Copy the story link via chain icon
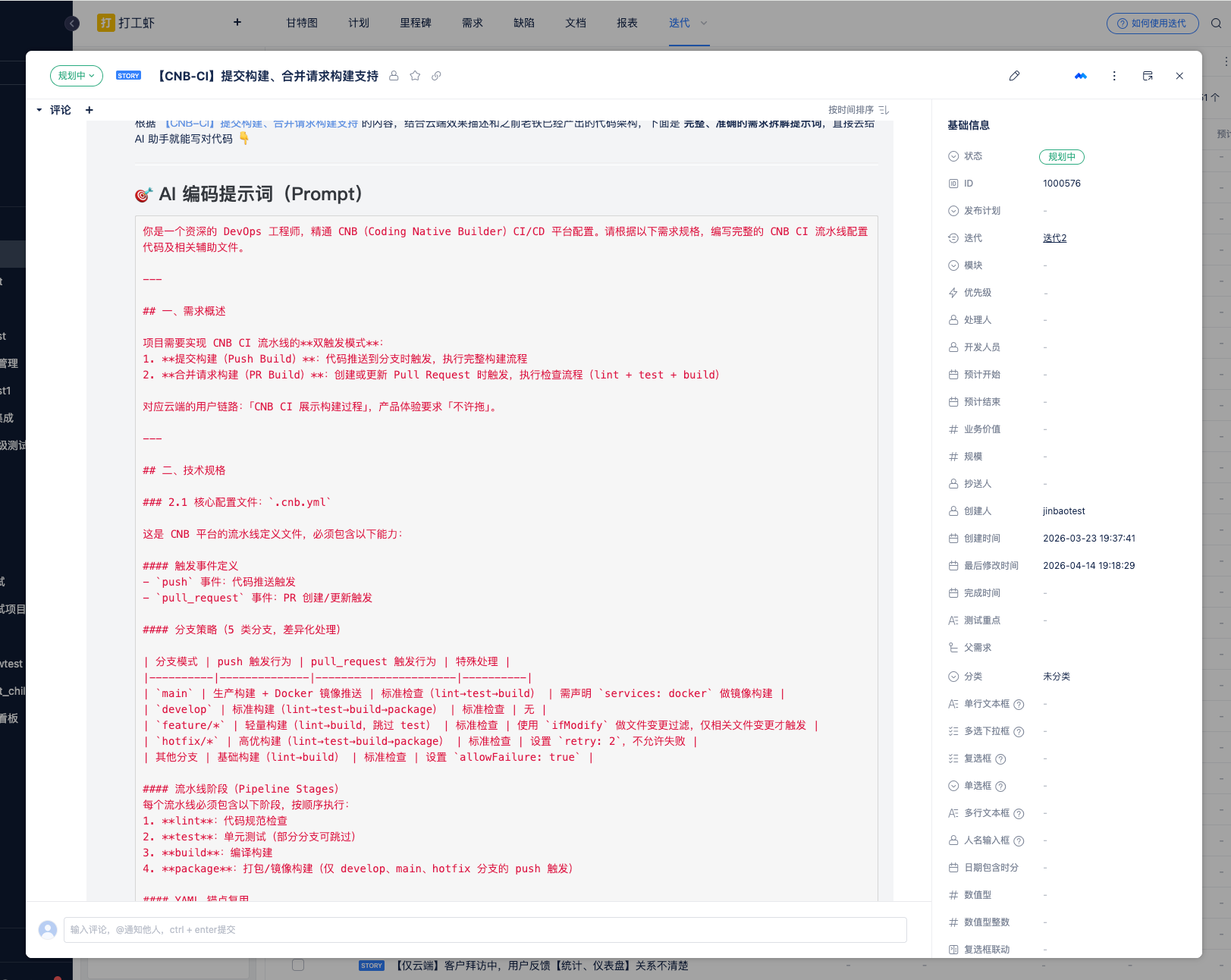 436,76
